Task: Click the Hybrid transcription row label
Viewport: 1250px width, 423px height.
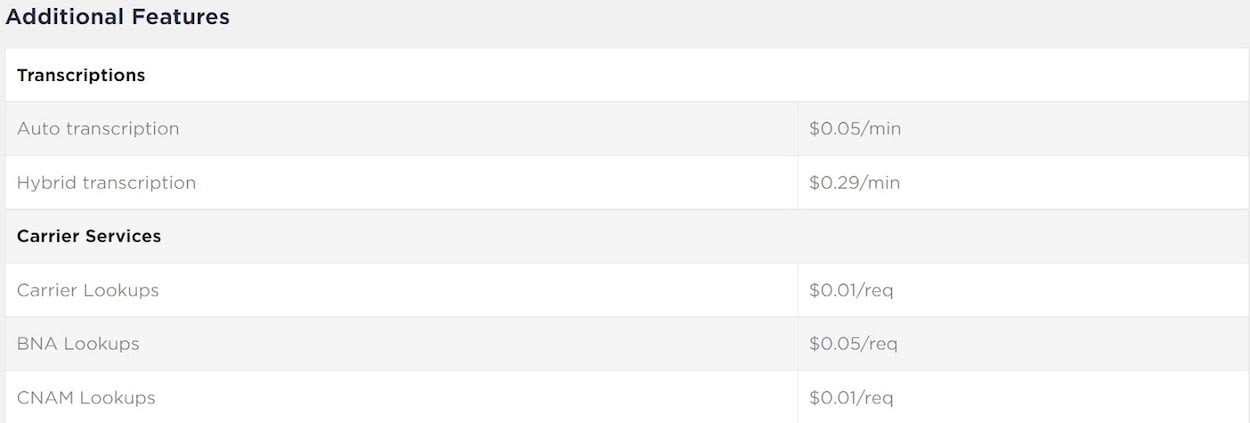Action: pyautogui.click(x=106, y=183)
